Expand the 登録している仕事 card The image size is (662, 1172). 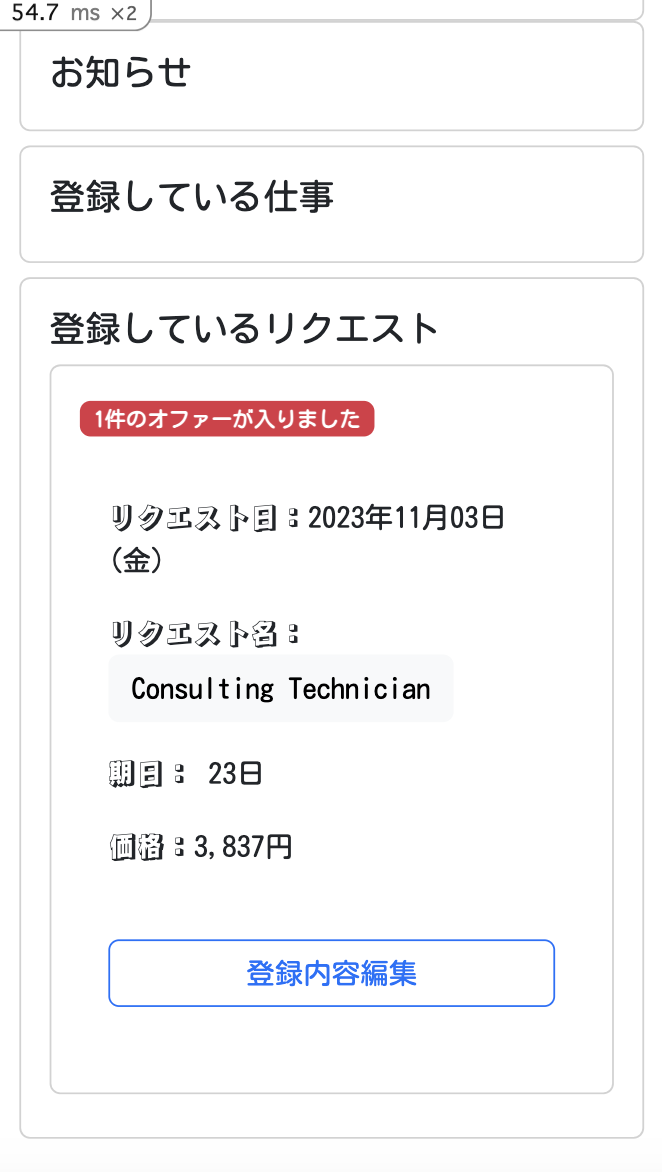point(331,201)
